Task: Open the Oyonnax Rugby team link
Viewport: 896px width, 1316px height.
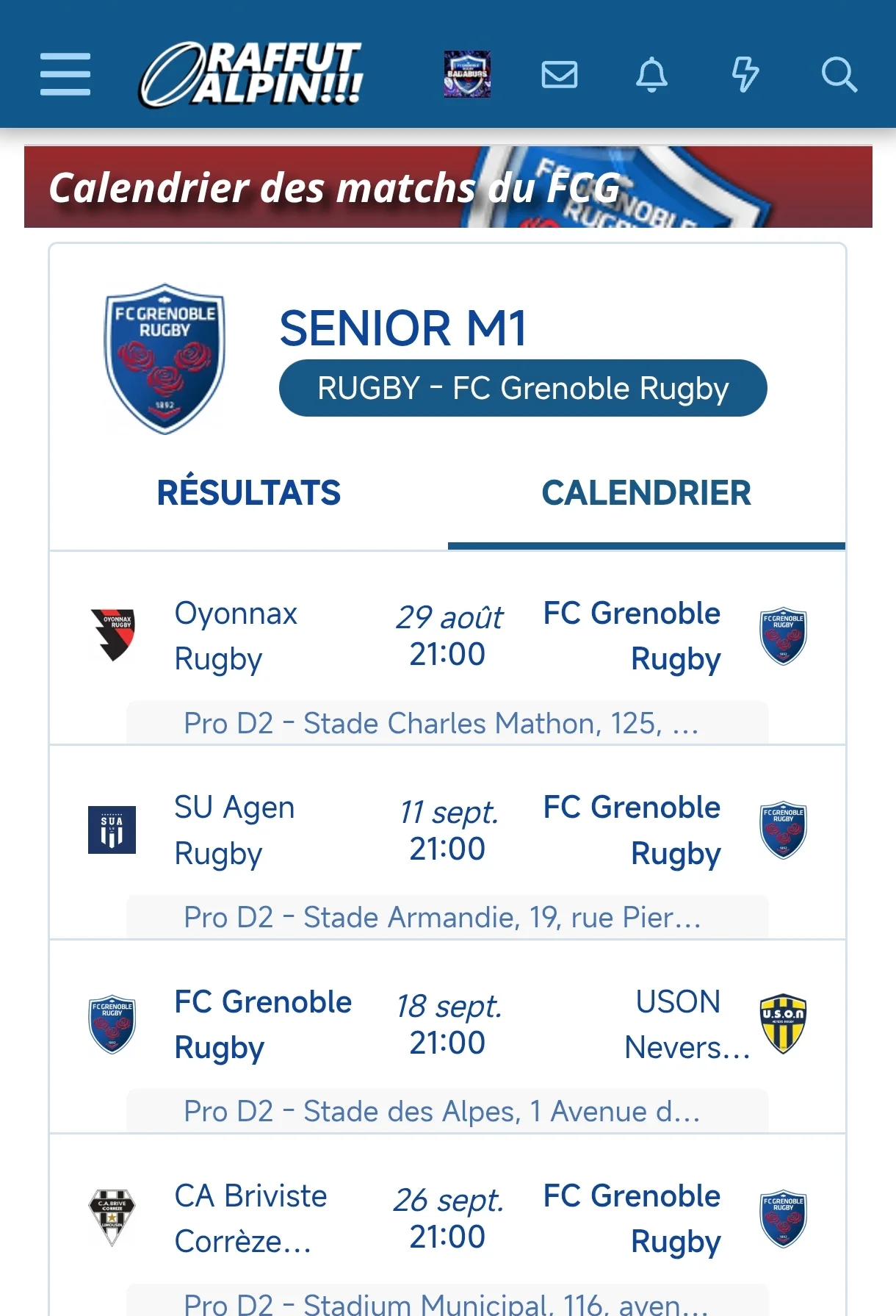Action: click(236, 636)
